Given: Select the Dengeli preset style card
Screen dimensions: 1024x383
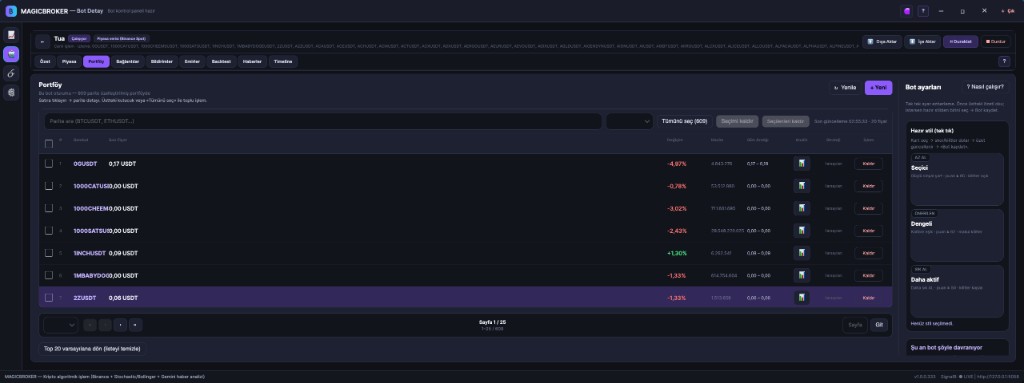Looking at the screenshot, I should (x=957, y=235).
